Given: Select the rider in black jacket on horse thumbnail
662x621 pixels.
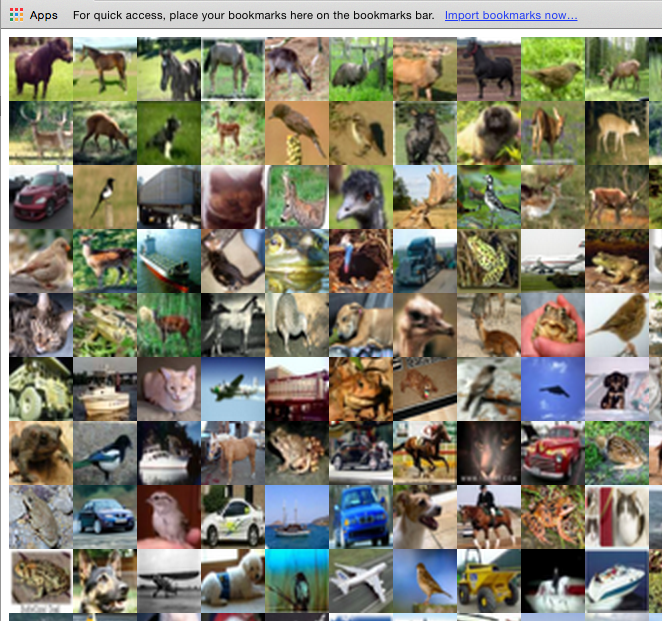Looking at the screenshot, I should click(x=489, y=517).
